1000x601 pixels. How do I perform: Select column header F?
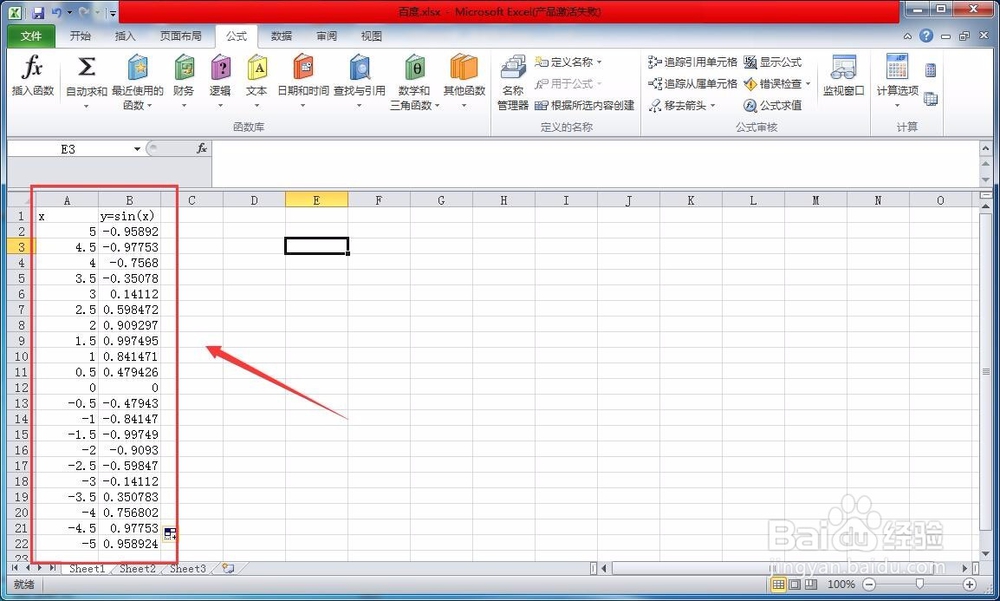click(x=379, y=200)
